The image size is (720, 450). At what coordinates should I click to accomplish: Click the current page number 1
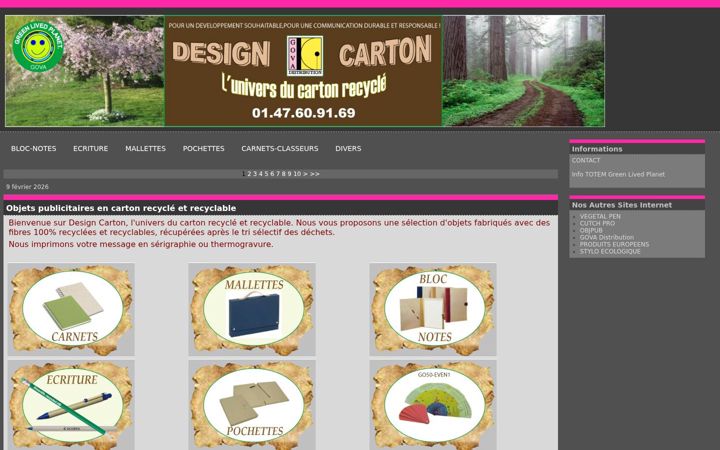243,174
